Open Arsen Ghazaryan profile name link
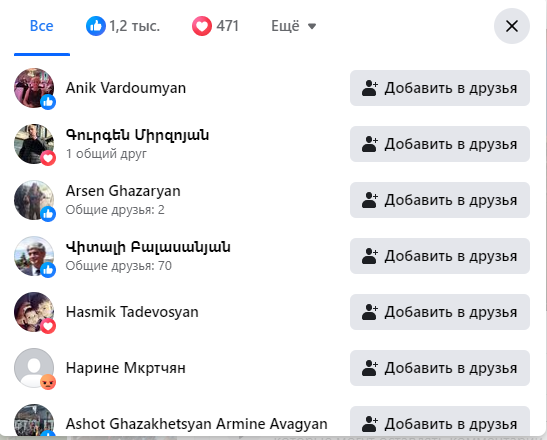 (123, 191)
